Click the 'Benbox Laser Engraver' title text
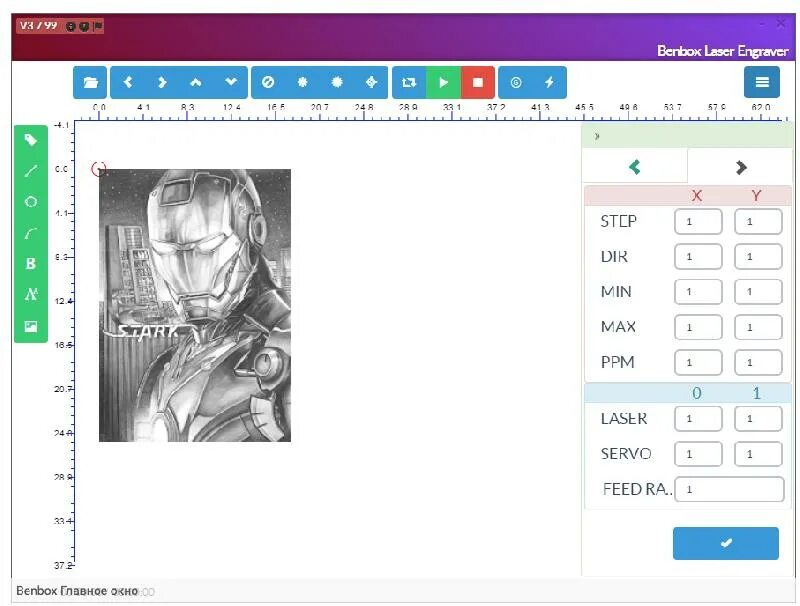800x606 pixels. pos(722,51)
